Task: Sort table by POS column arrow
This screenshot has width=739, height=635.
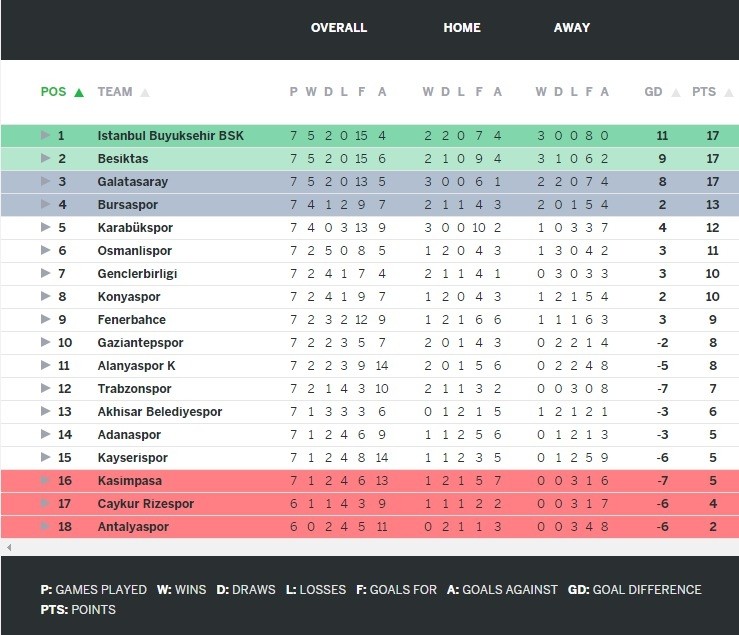Action: point(79,92)
